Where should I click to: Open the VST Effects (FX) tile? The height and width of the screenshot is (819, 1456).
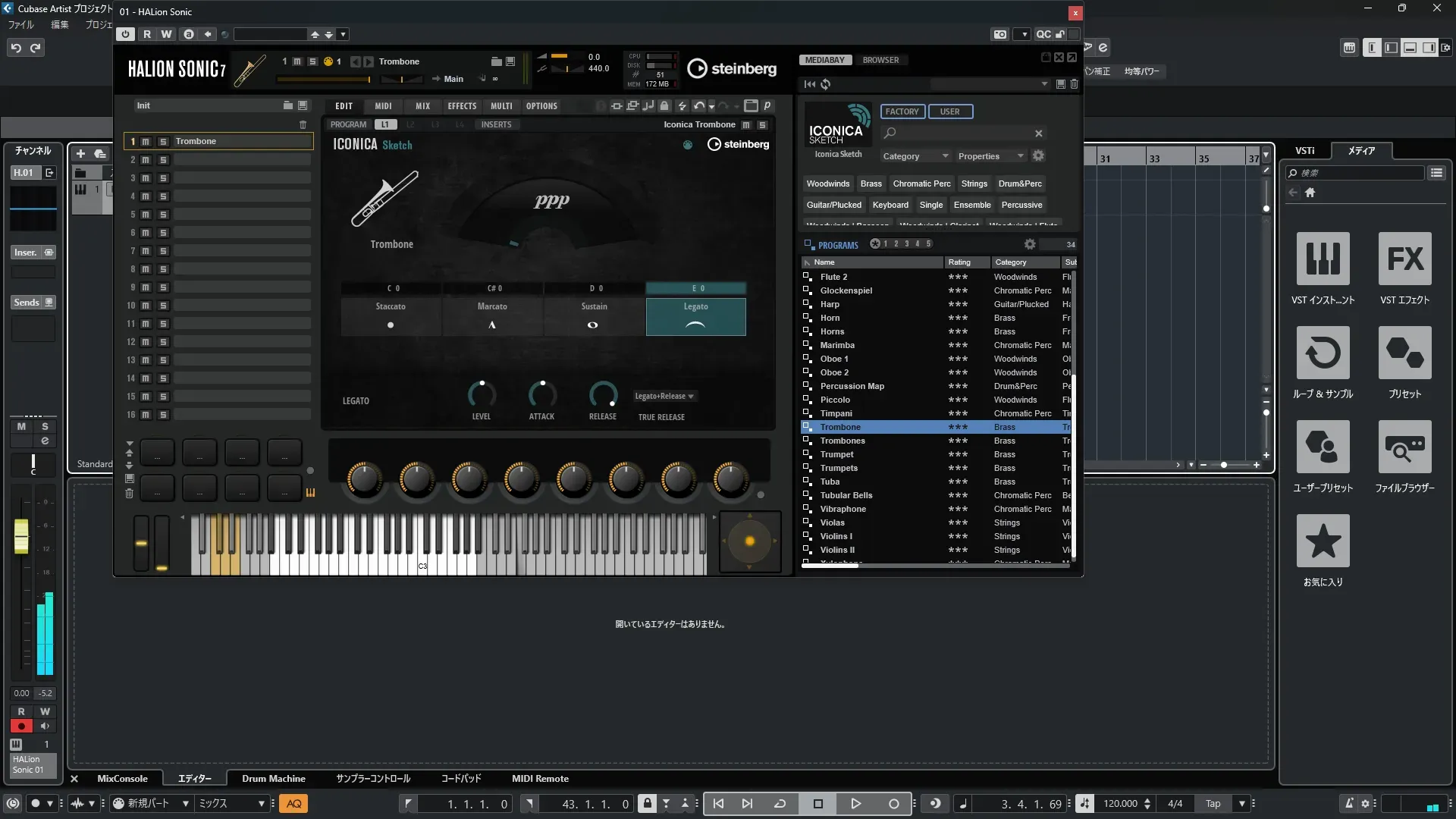[x=1404, y=259]
